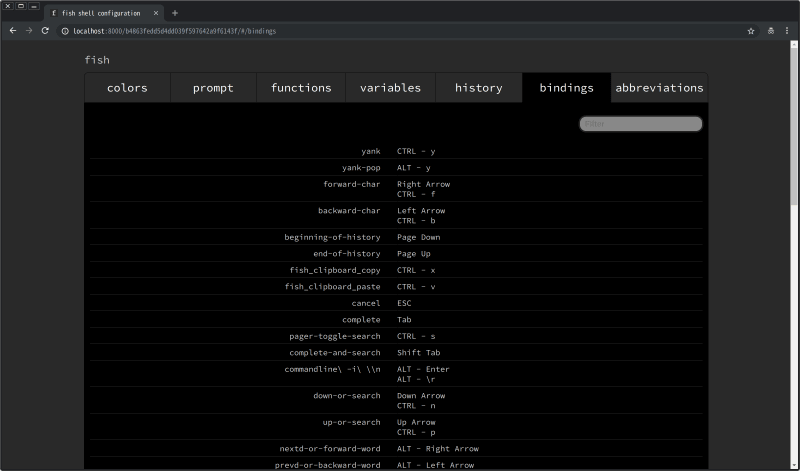Screen dimensions: 800x471
Task: View site information icon next to localhost
Action: (65, 31)
